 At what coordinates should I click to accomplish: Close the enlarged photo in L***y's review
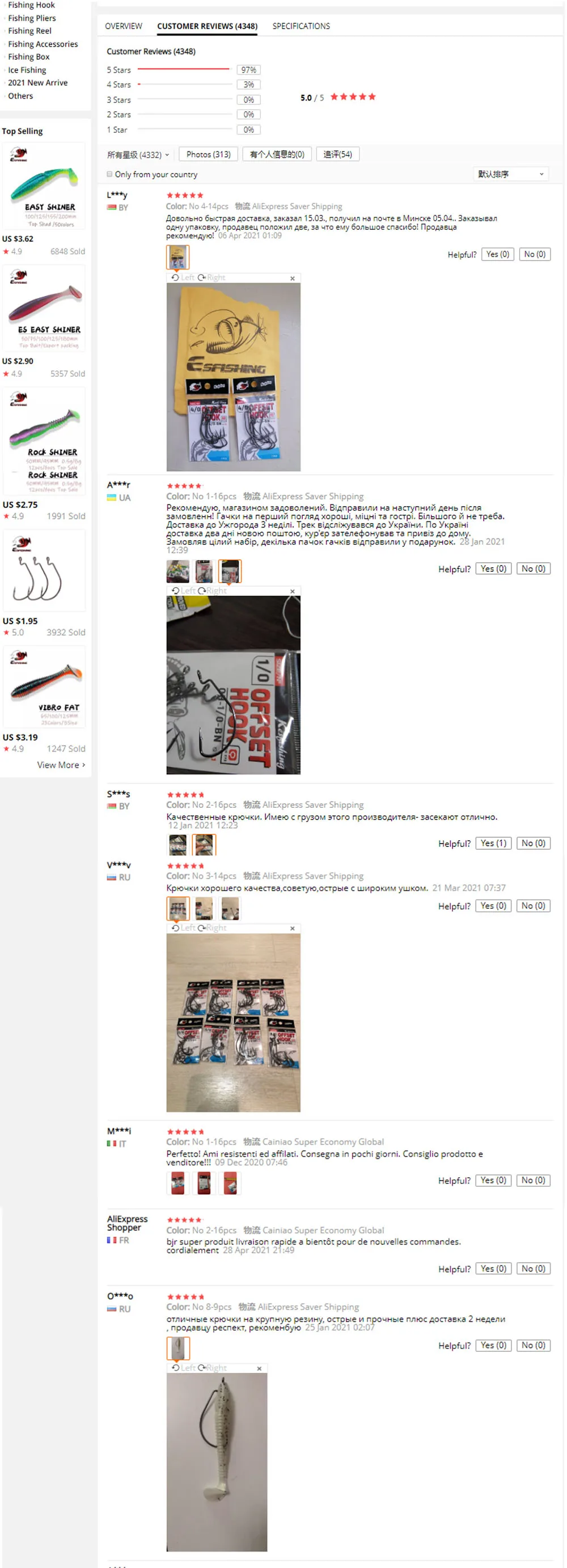pos(293,278)
